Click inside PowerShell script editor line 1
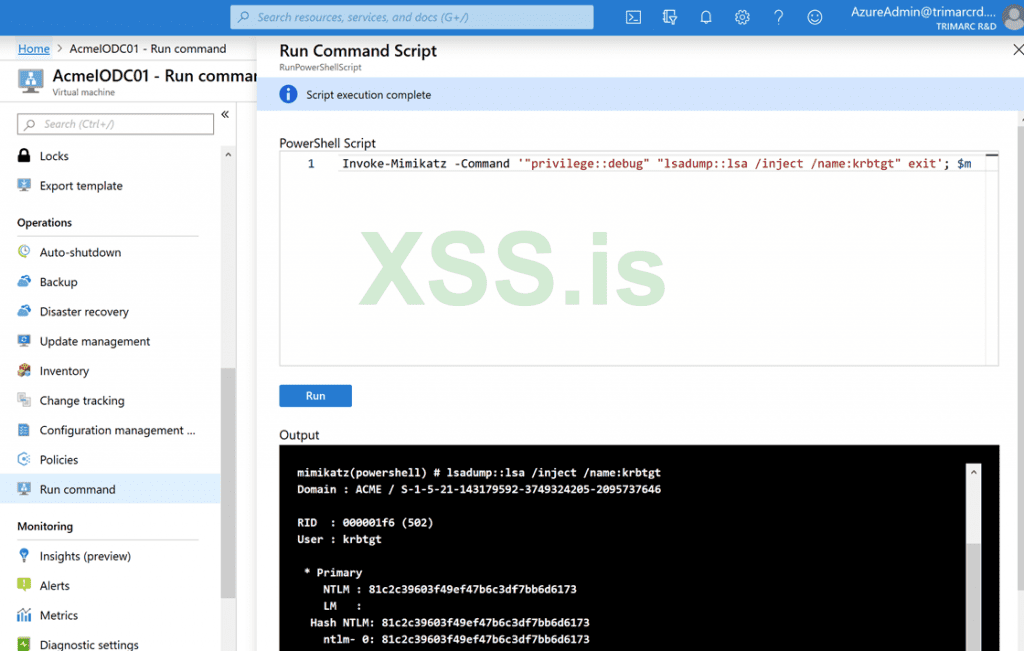Viewport: 1024px width, 651px height. point(656,163)
